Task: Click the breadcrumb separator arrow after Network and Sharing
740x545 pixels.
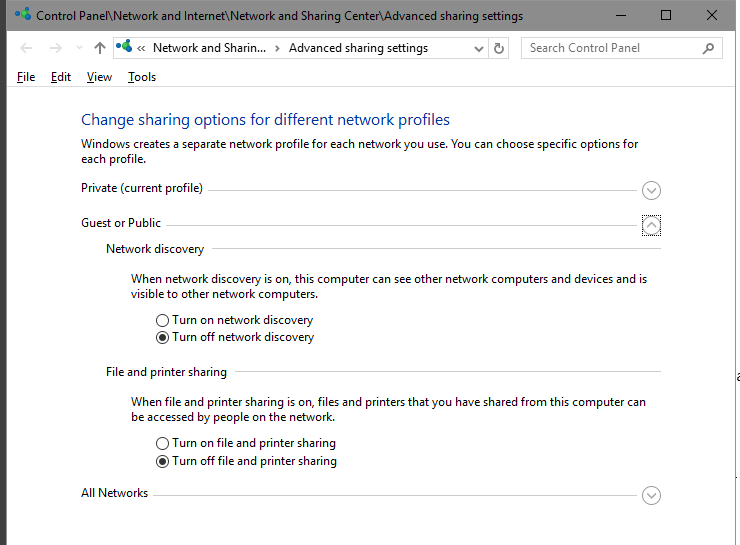Action: point(278,48)
